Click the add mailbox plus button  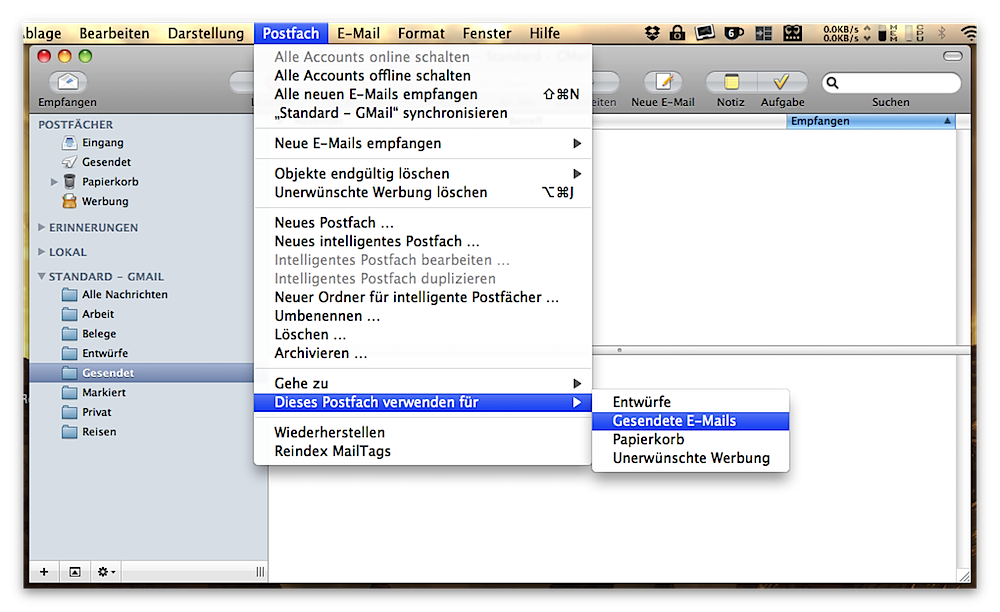point(44,572)
